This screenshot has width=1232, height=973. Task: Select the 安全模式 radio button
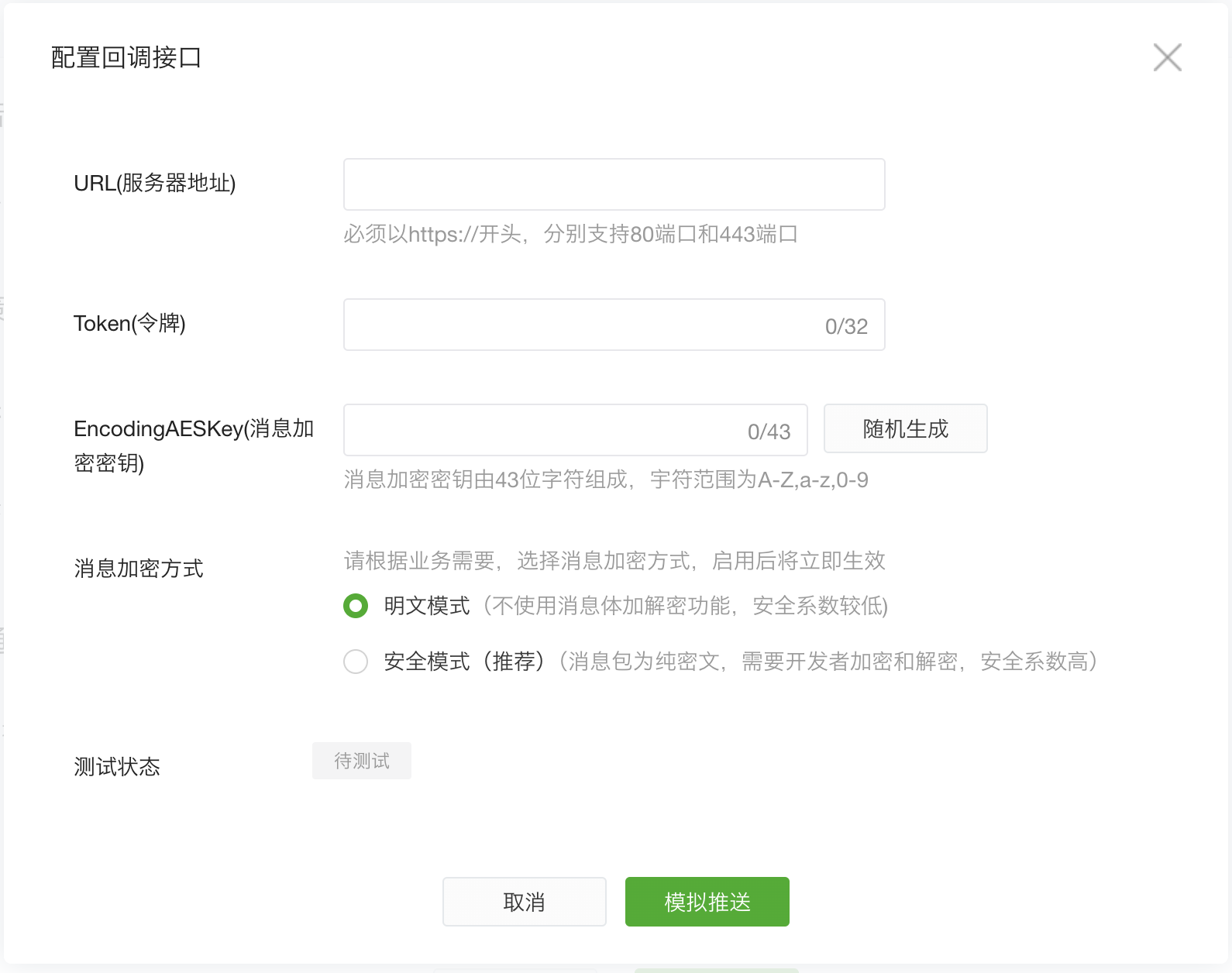pyautogui.click(x=356, y=662)
